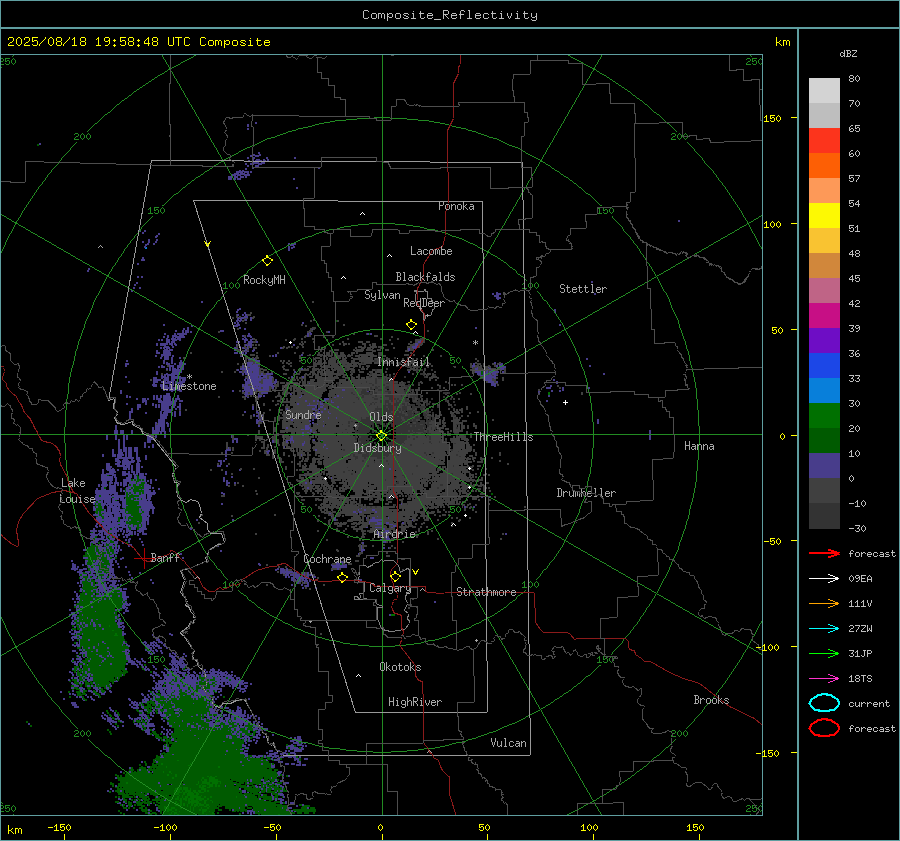Click the Airdrie city label
900x841 pixels.
pos(394,534)
